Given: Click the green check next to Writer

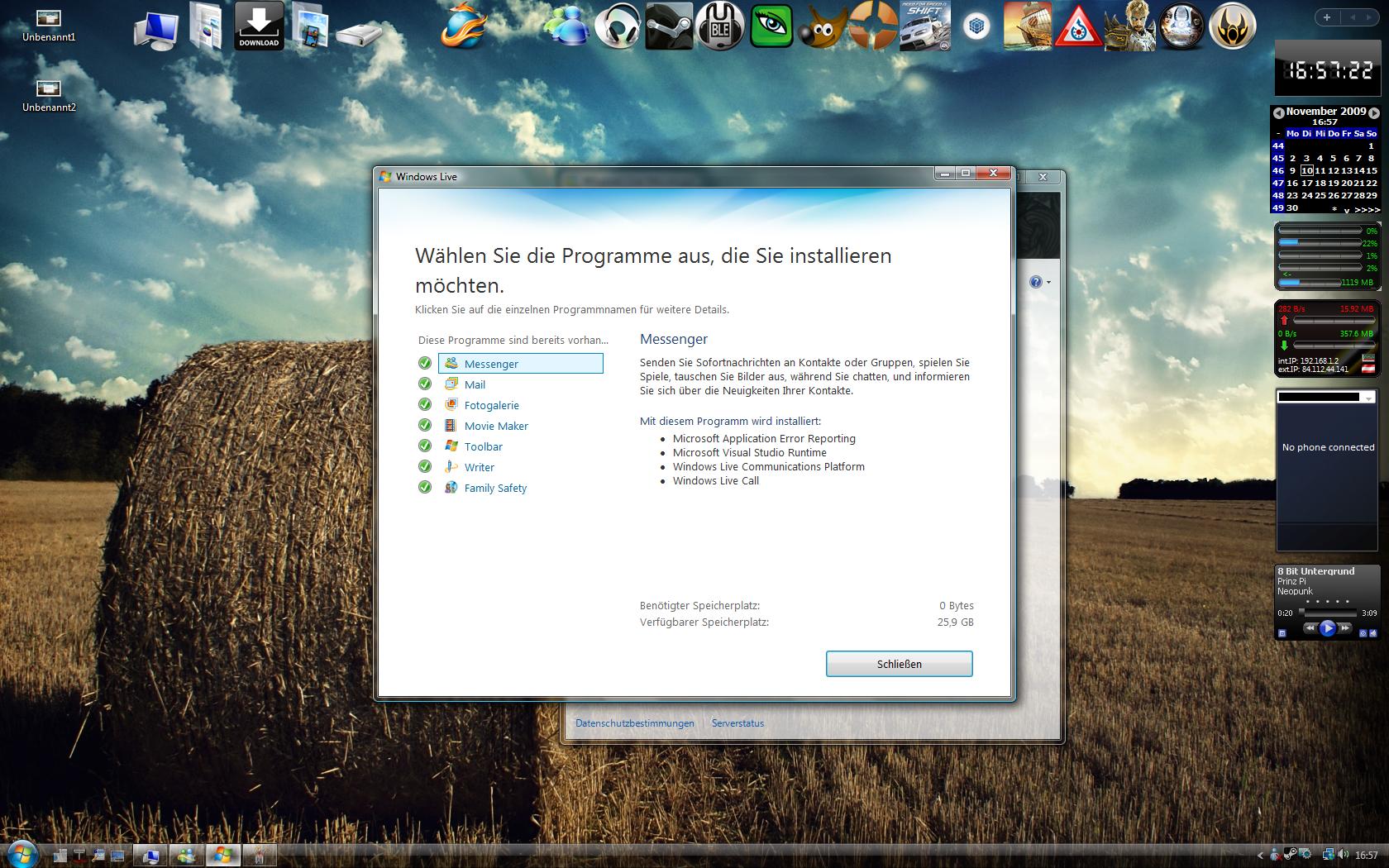Looking at the screenshot, I should tap(425, 466).
